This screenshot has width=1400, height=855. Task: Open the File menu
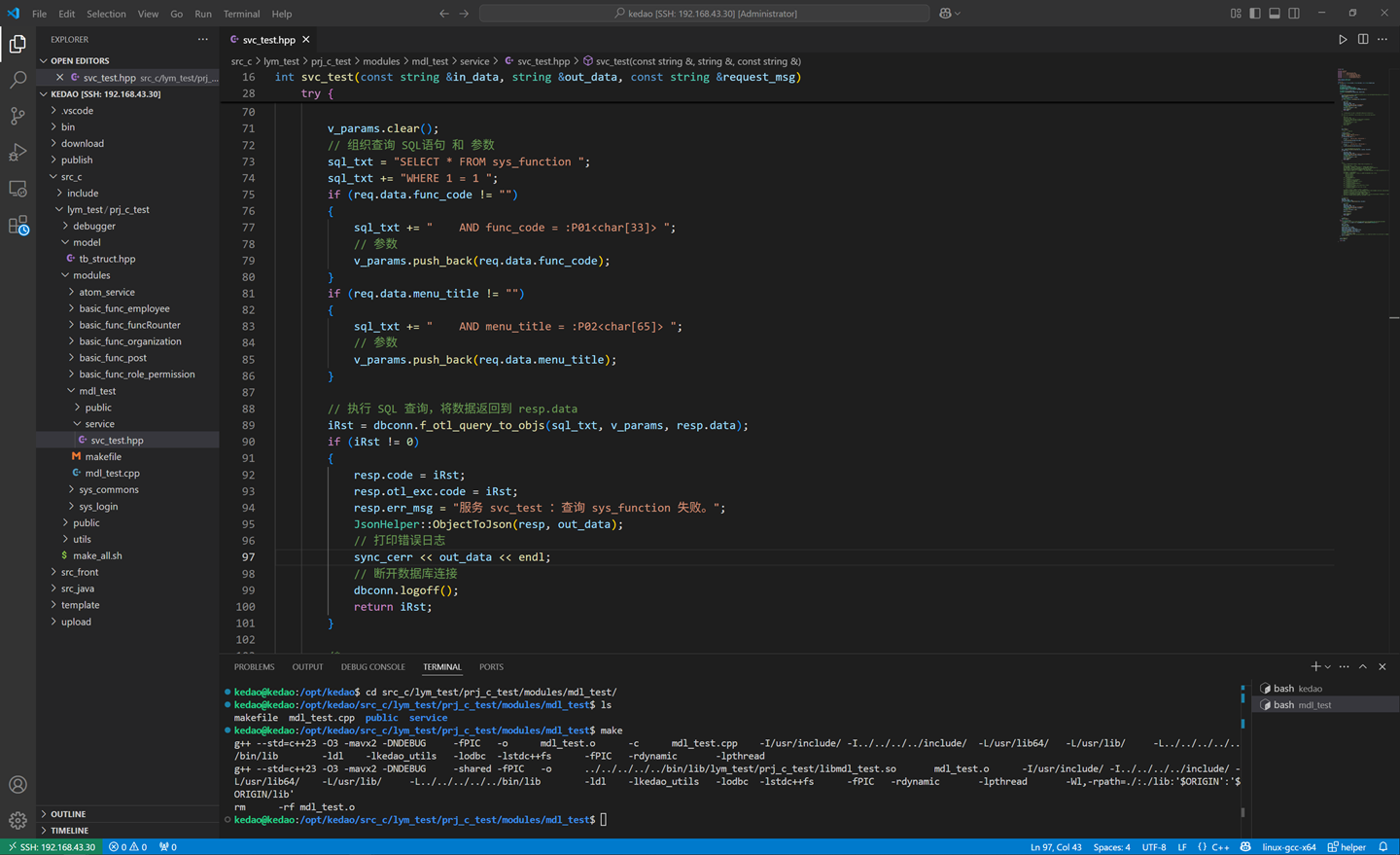(x=39, y=14)
